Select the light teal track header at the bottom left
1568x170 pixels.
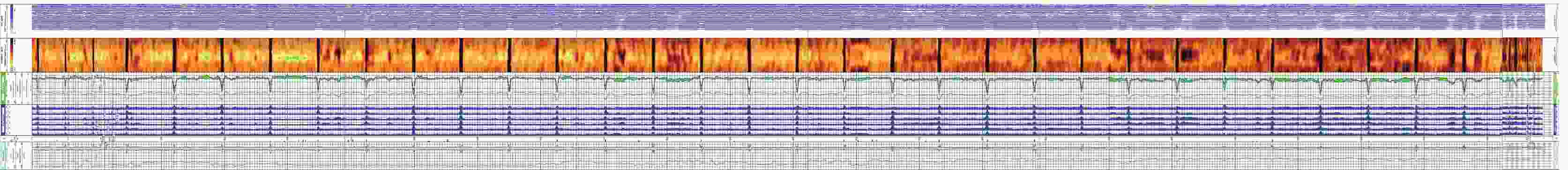(4, 152)
